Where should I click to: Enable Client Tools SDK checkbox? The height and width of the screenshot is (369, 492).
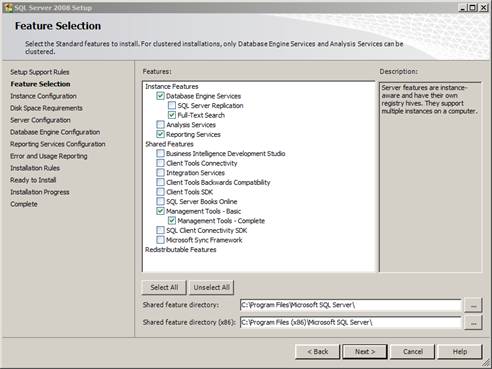point(160,192)
